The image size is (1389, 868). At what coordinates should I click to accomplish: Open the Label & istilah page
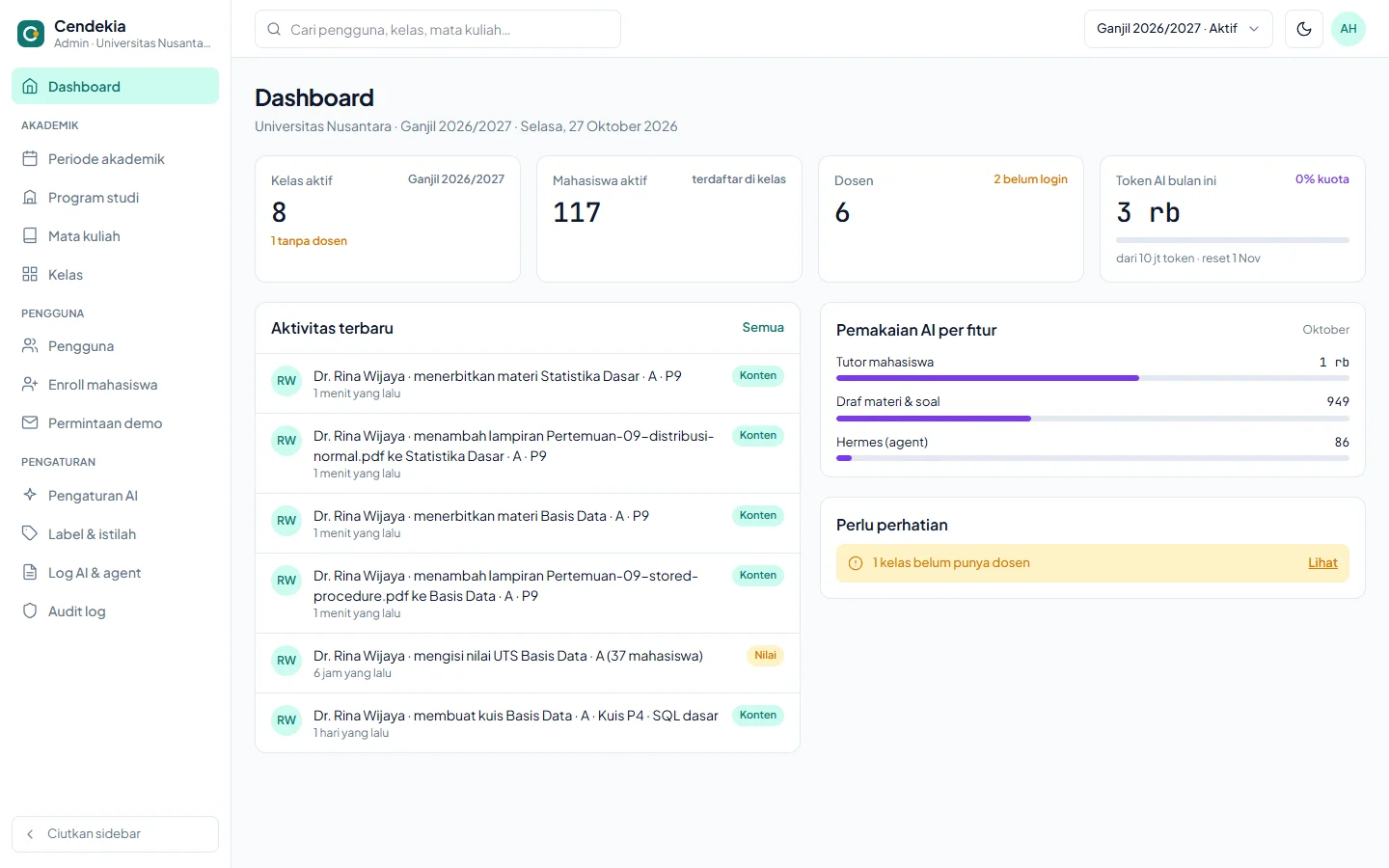(116, 533)
